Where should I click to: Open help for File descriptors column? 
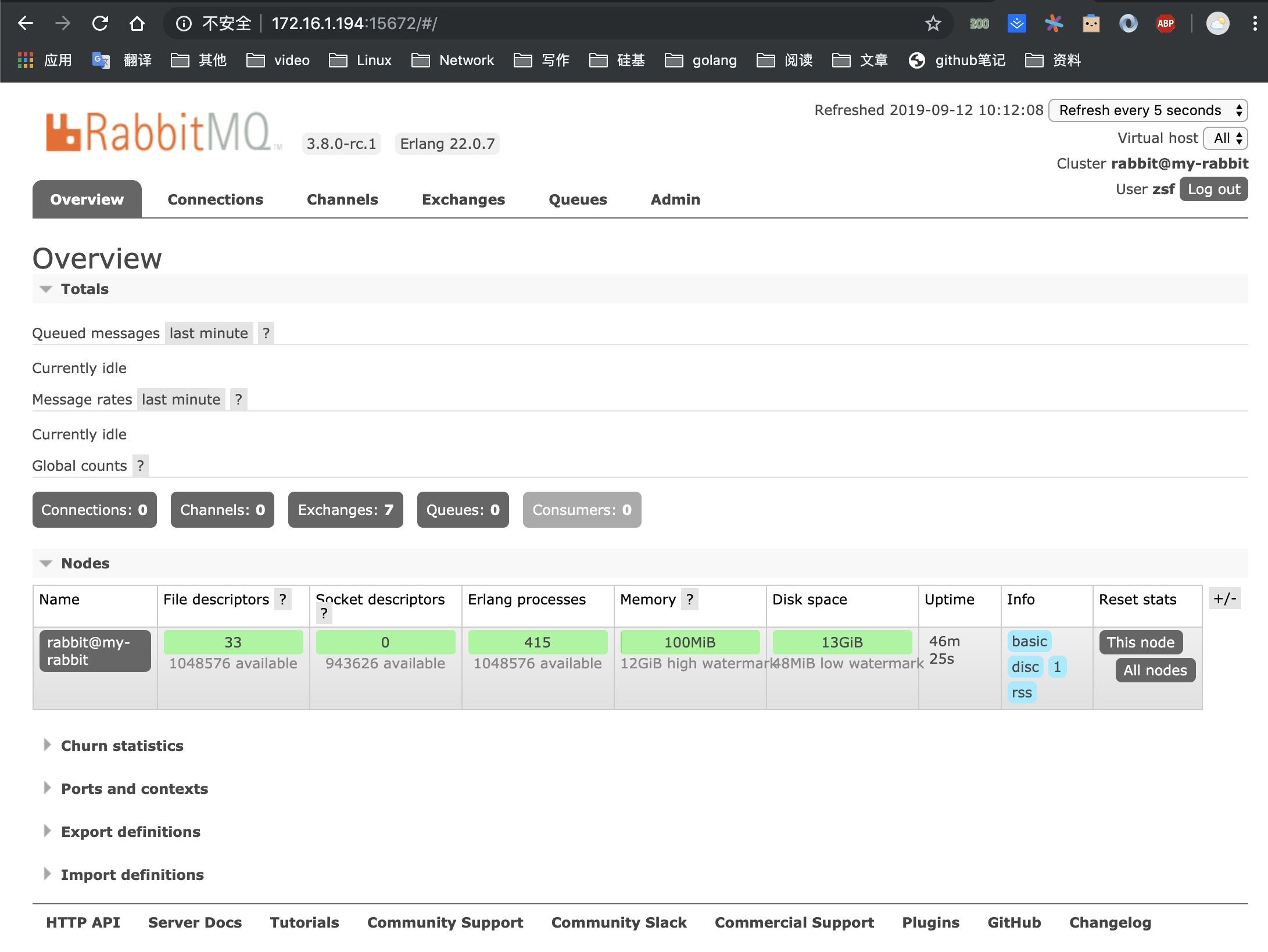tap(283, 599)
